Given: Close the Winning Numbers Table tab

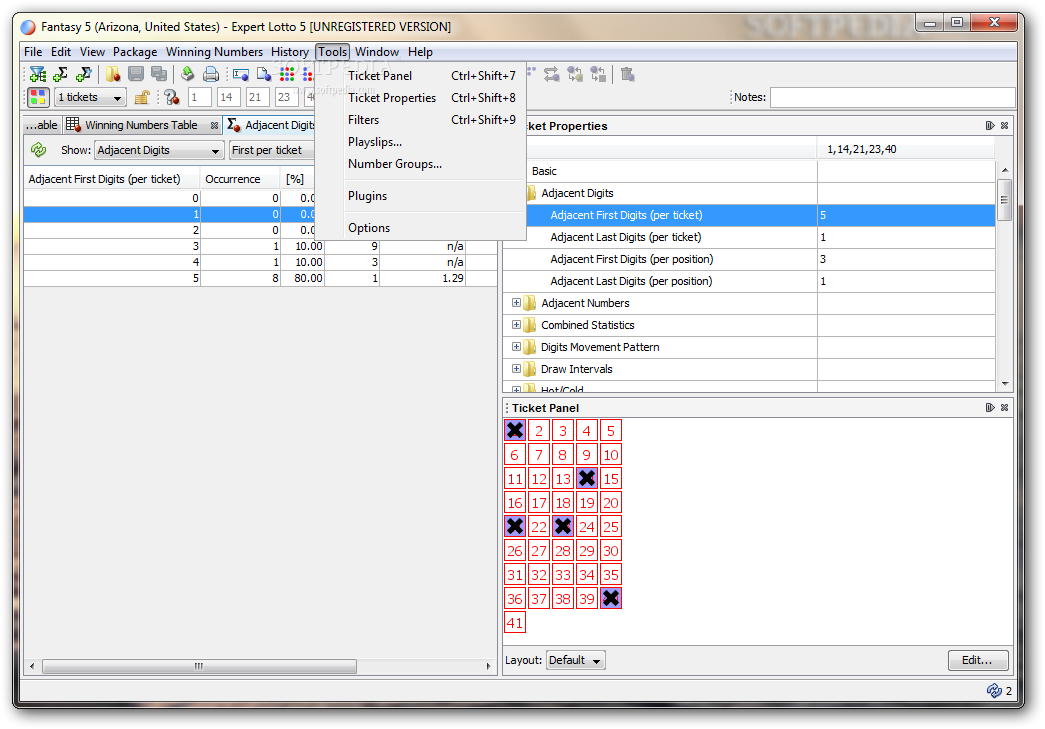Looking at the screenshot, I should 214,125.
